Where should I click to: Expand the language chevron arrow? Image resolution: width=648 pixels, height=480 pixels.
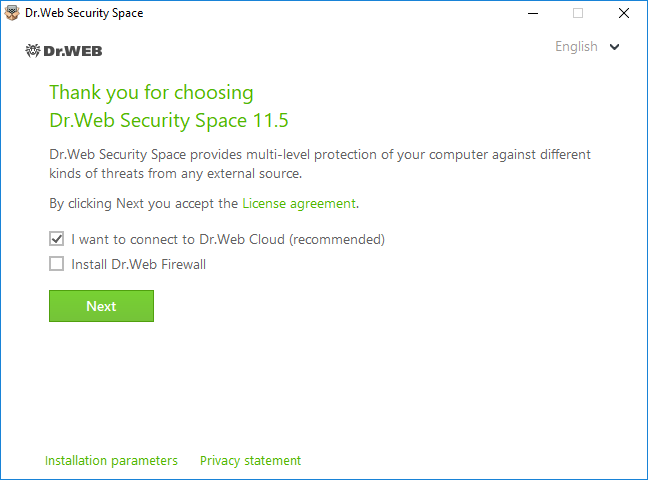[x=615, y=47]
